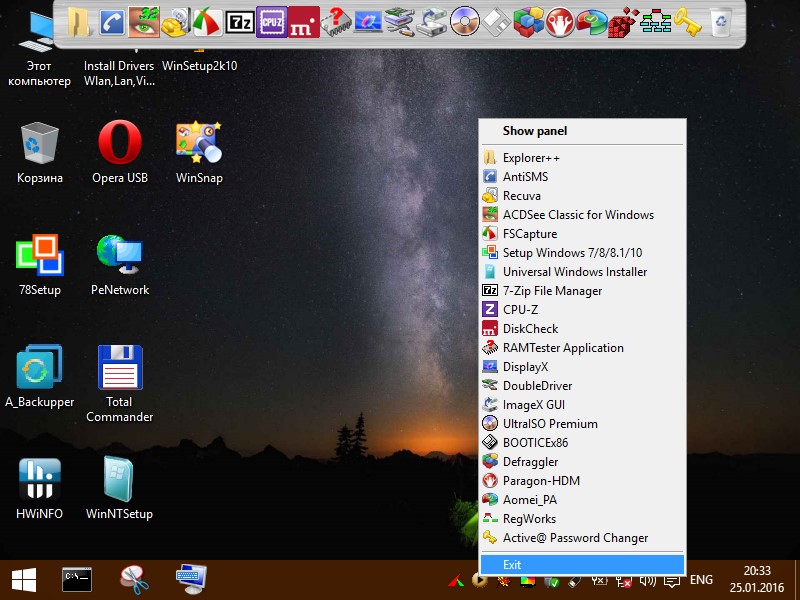
Task: Open DiskCheck red m icon in dock
Action: [304, 22]
